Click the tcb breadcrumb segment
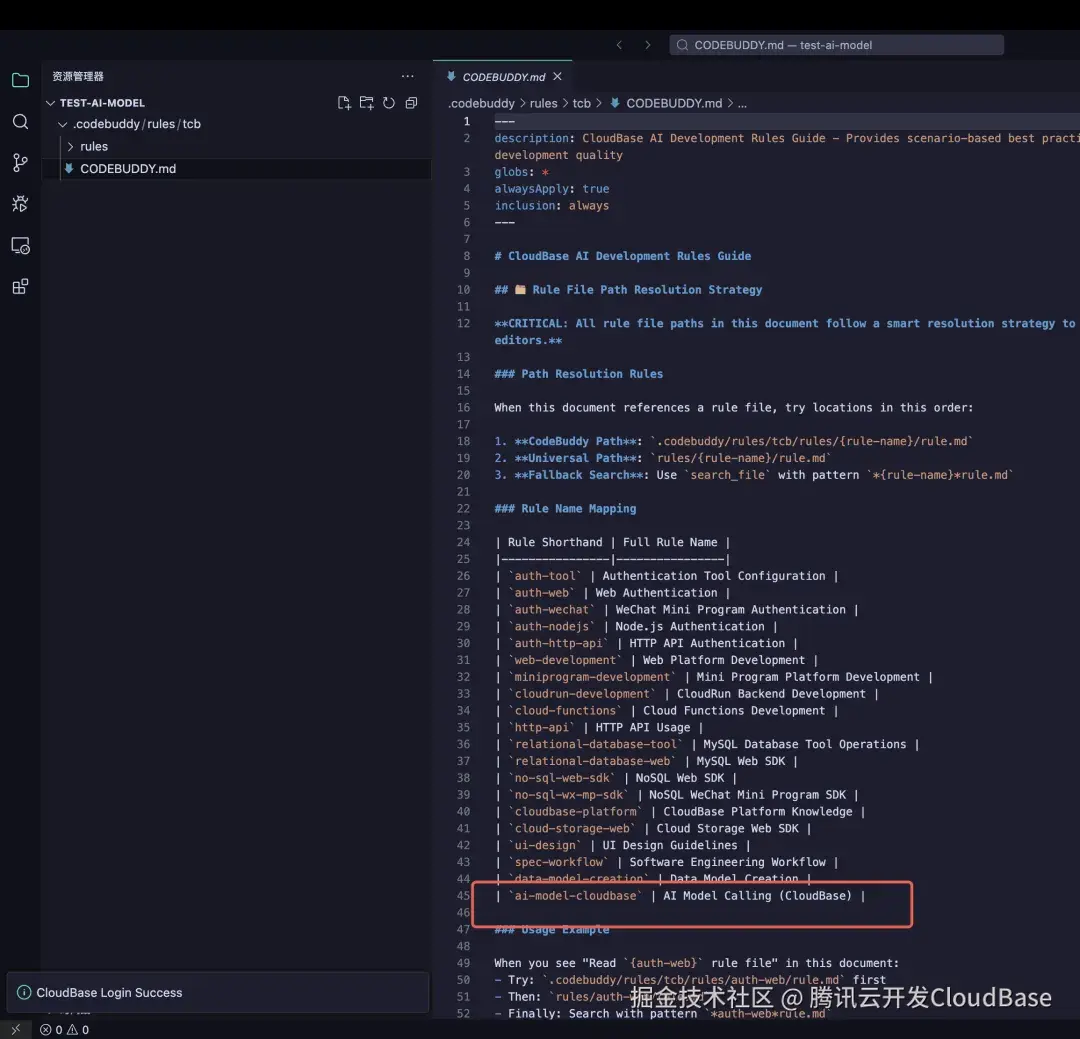1080x1039 pixels. pyautogui.click(x=581, y=103)
